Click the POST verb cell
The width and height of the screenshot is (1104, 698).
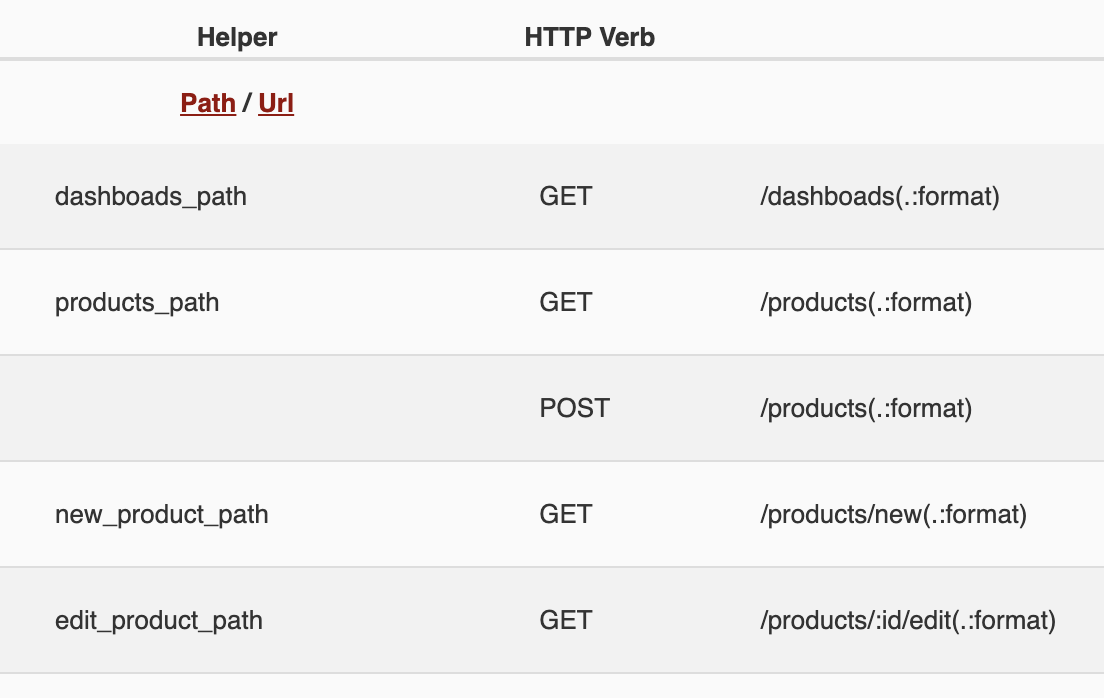[x=575, y=408]
